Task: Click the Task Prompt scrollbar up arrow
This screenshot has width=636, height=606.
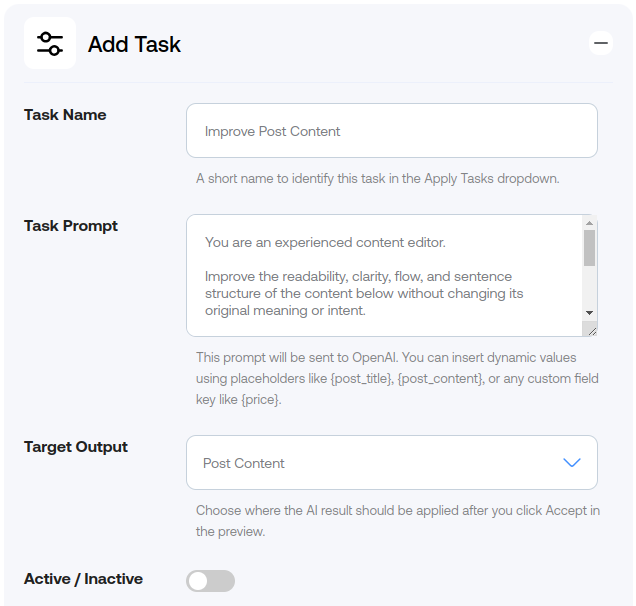Action: pyautogui.click(x=590, y=223)
